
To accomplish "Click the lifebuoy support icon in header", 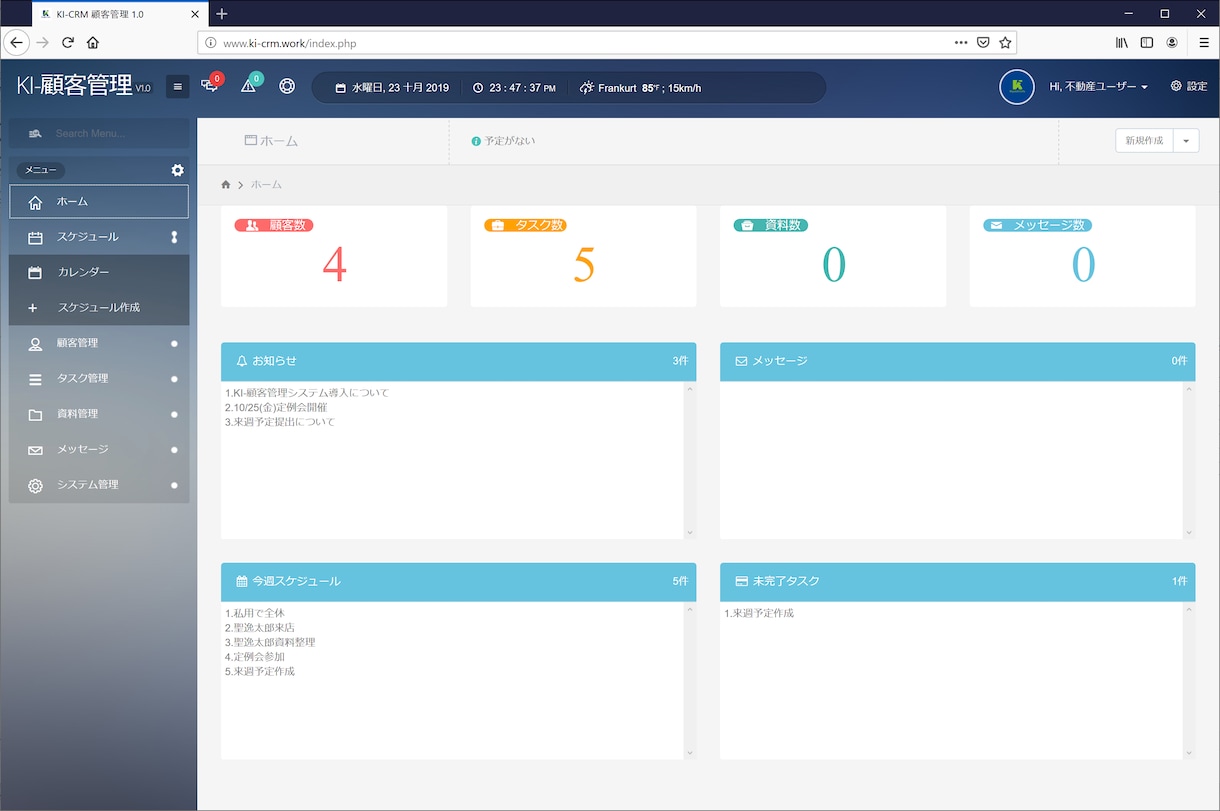I will [x=287, y=86].
